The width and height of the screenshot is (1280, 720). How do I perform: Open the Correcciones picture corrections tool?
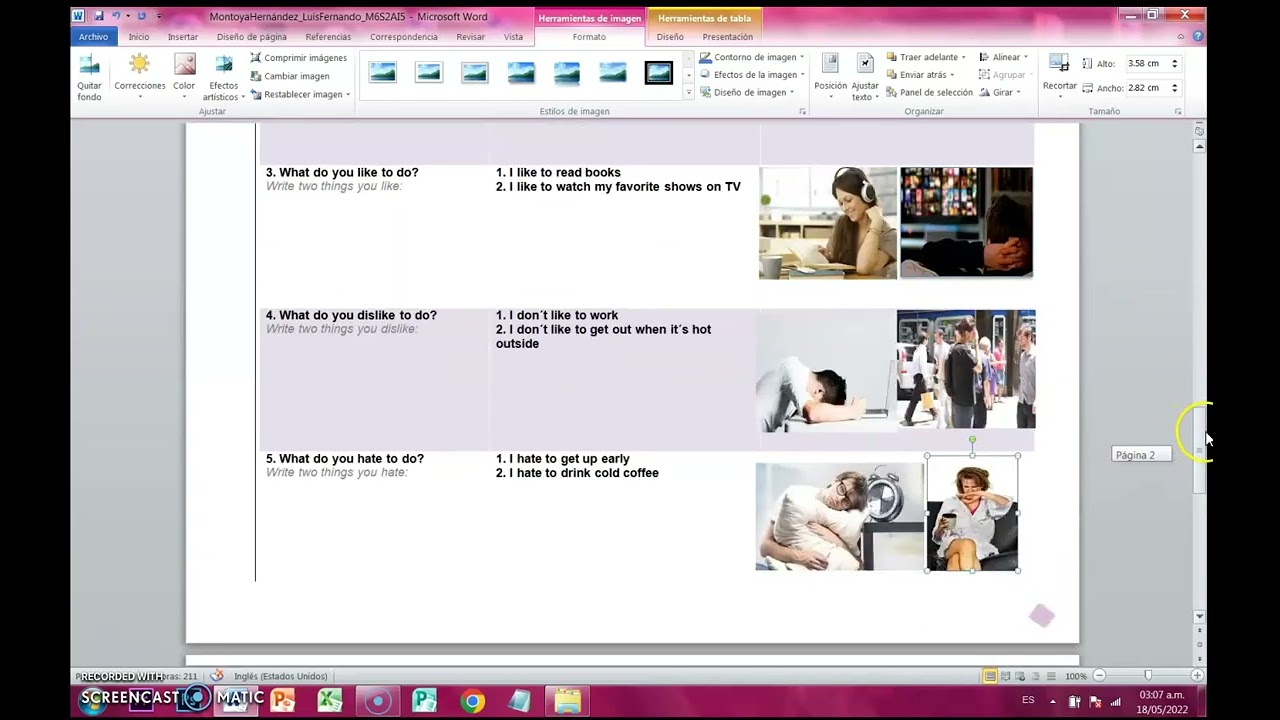139,77
